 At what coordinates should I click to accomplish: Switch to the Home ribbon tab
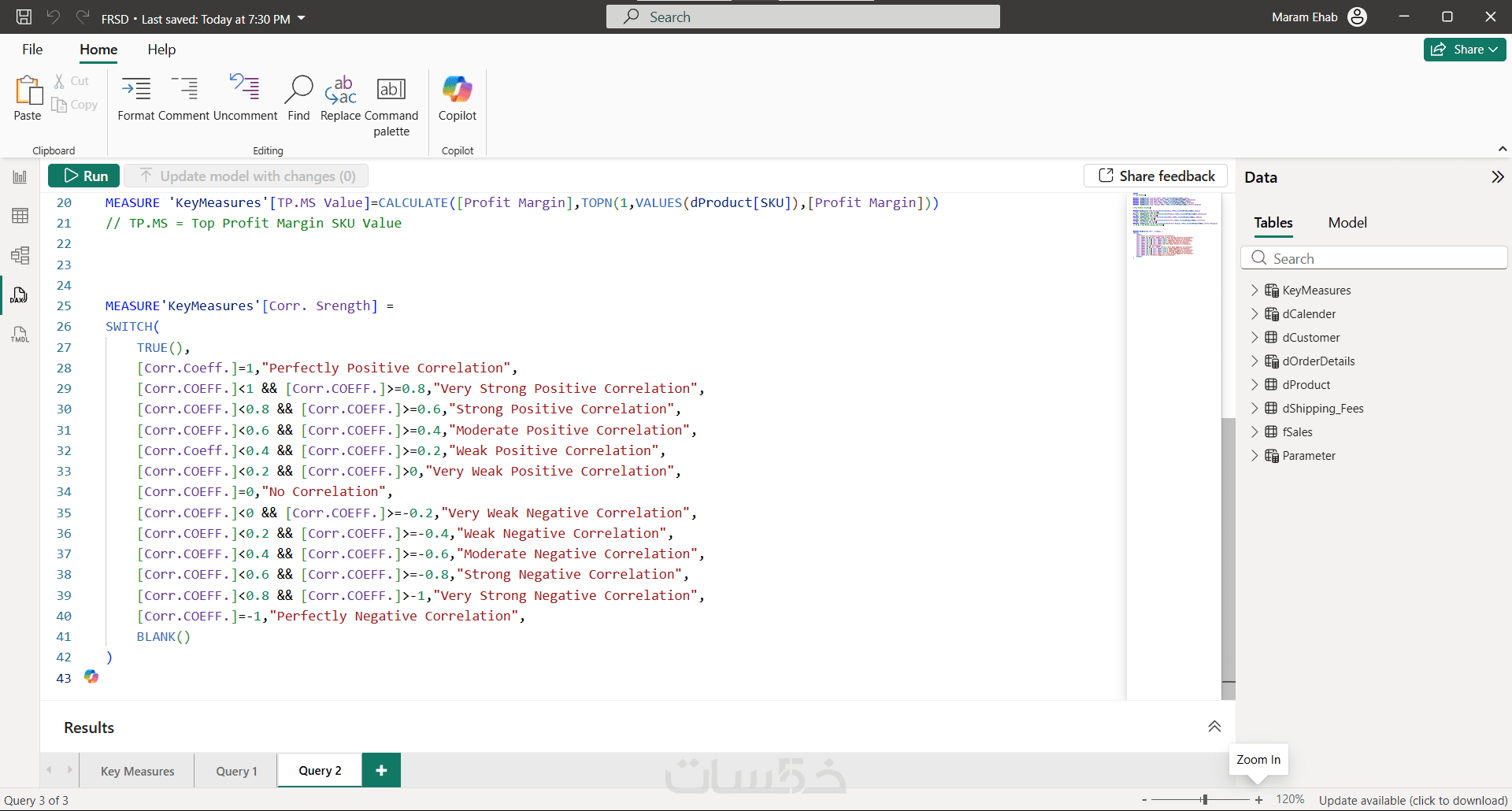click(x=98, y=50)
